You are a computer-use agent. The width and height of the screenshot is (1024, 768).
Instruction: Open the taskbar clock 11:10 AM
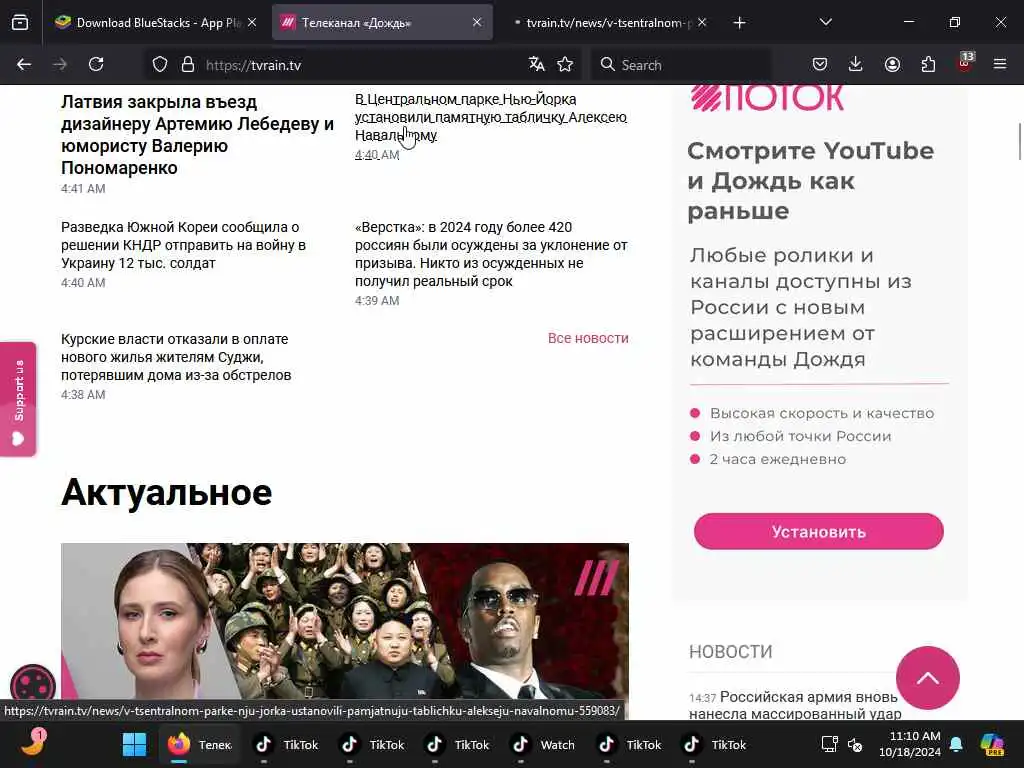coord(909,744)
